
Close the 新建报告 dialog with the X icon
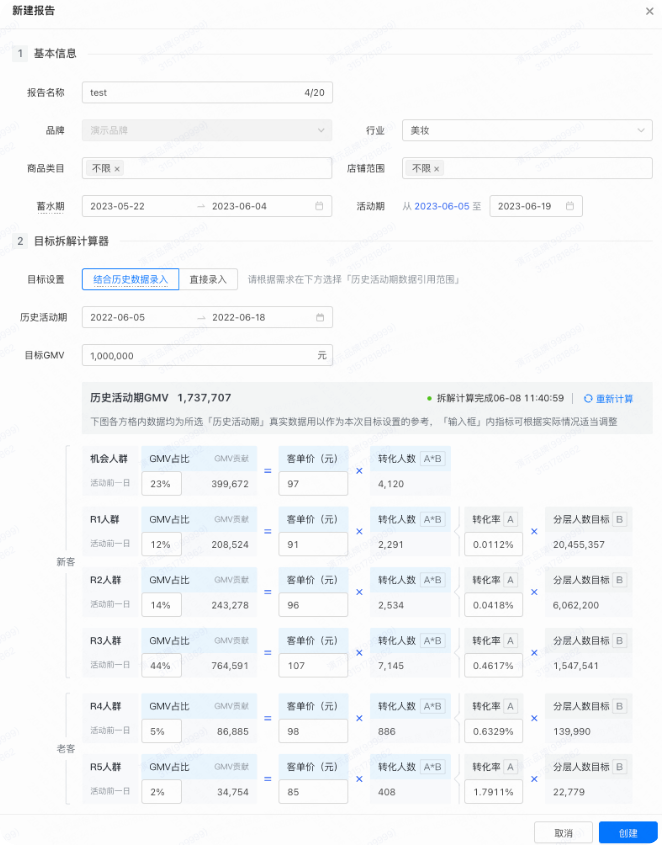pos(650,11)
